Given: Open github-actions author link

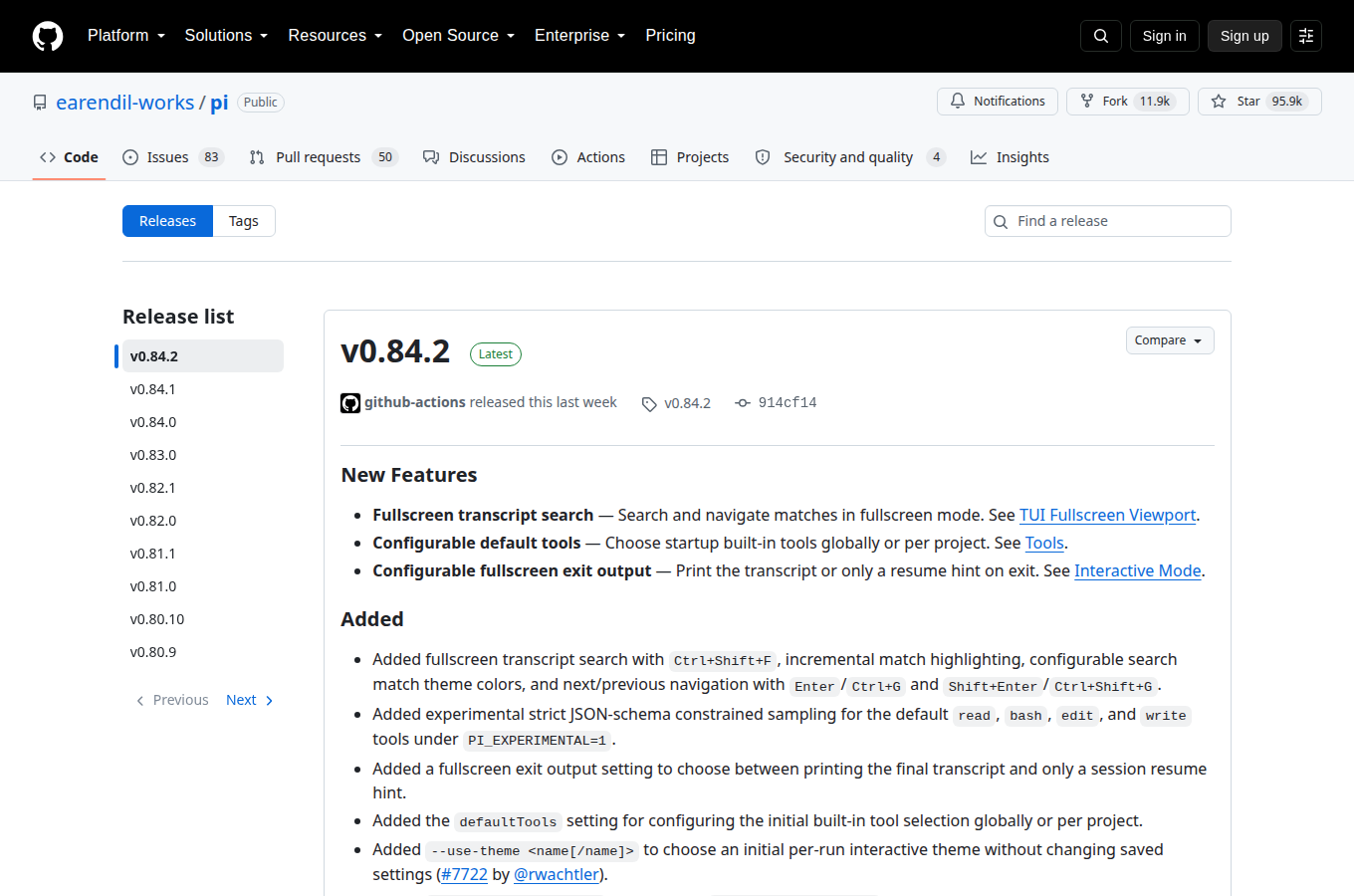Looking at the screenshot, I should point(415,402).
